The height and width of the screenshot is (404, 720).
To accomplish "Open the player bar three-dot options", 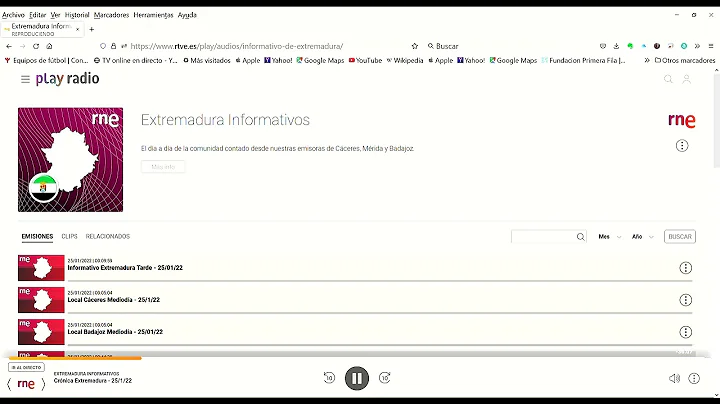I will [694, 379].
